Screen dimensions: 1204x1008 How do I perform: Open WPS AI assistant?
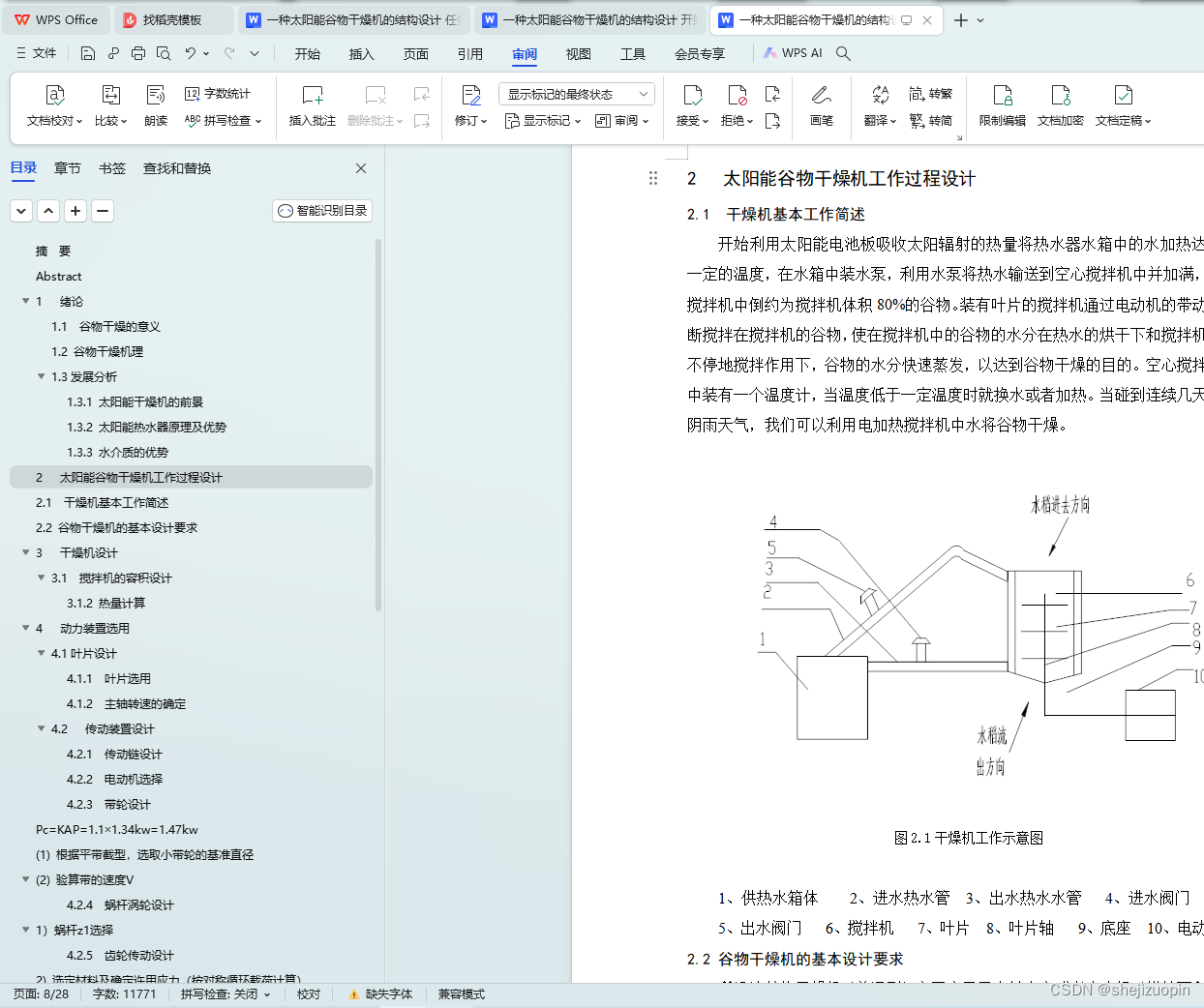click(793, 53)
